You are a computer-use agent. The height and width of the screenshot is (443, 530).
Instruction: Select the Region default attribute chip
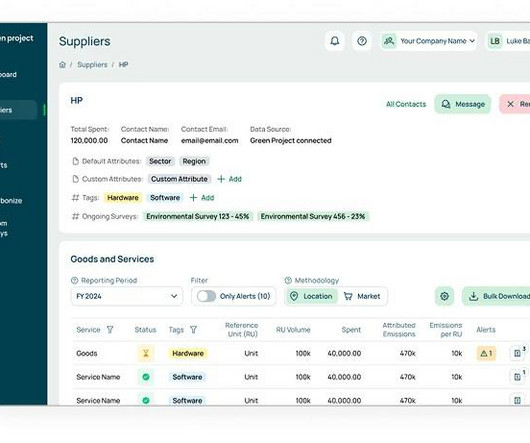(x=194, y=161)
